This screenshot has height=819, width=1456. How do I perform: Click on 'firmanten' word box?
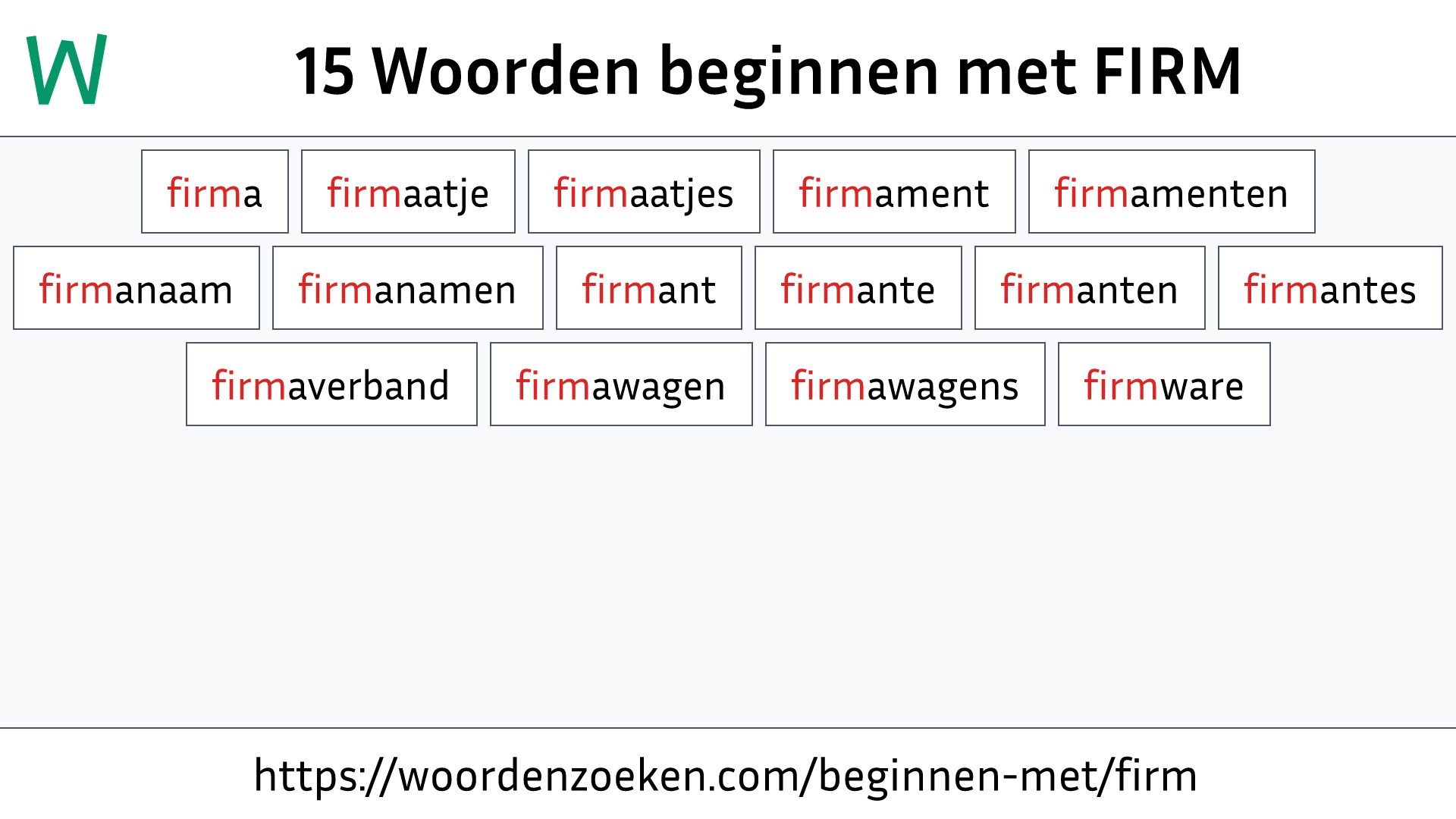point(1090,289)
